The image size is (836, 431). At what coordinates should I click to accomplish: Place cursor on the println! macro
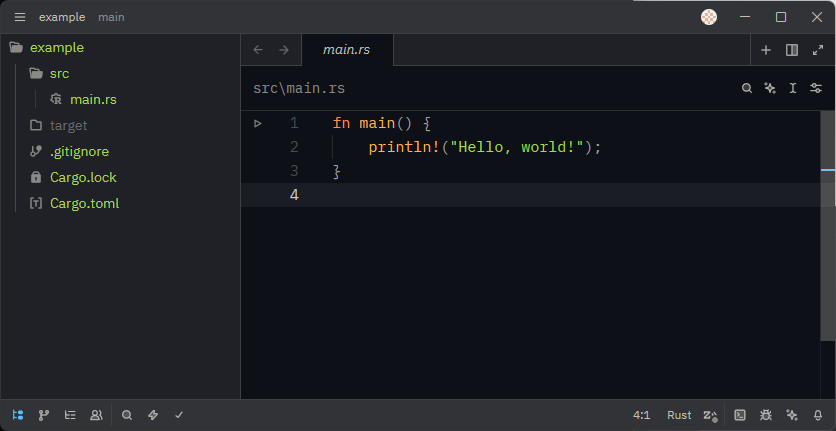[404, 147]
